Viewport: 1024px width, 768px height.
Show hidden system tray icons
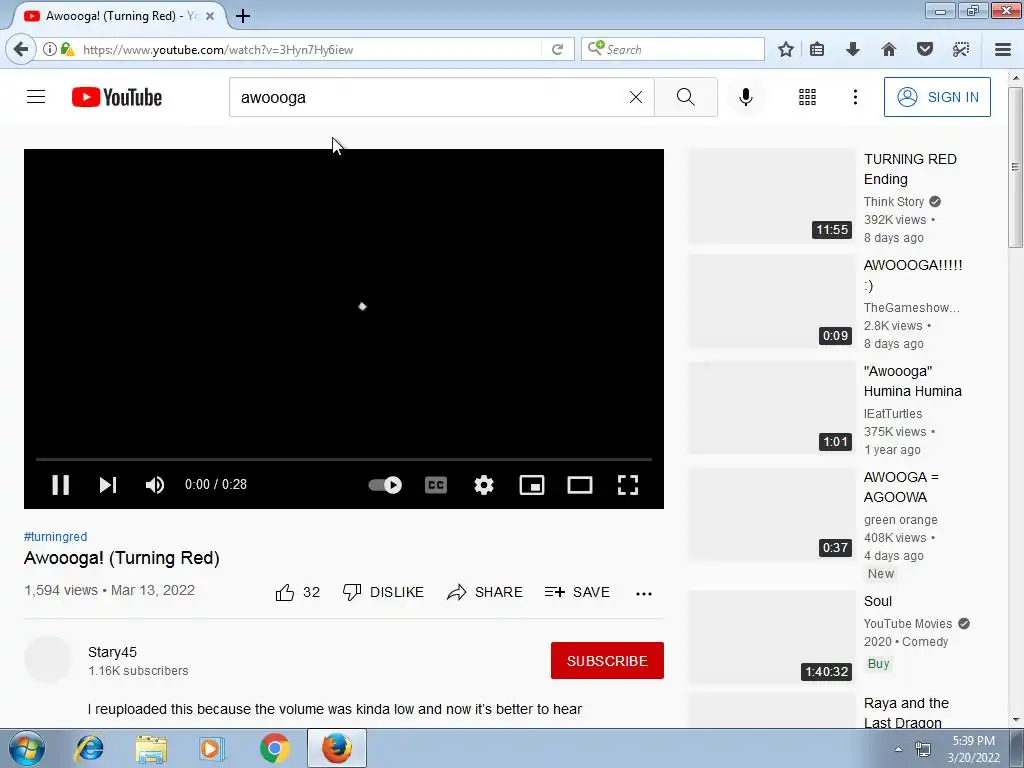pyautogui.click(x=899, y=749)
